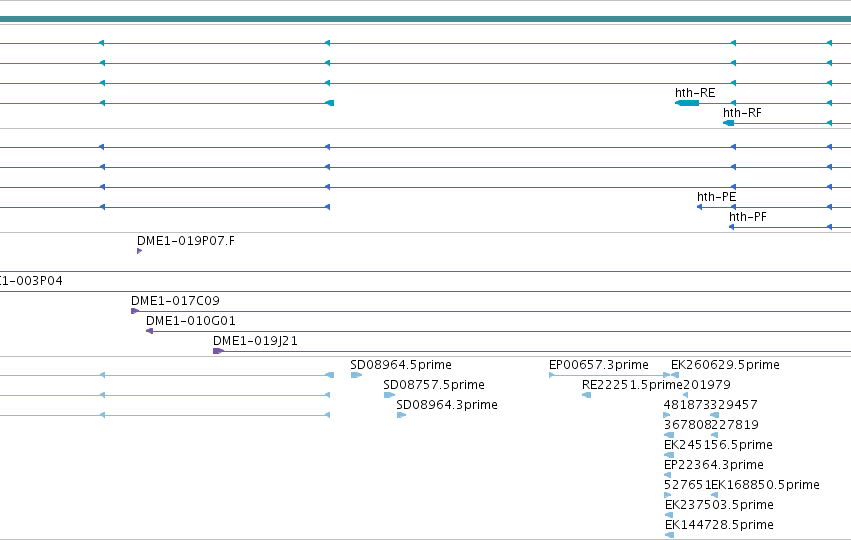
Task: Select the EK260629.5prime label
Action: point(725,365)
